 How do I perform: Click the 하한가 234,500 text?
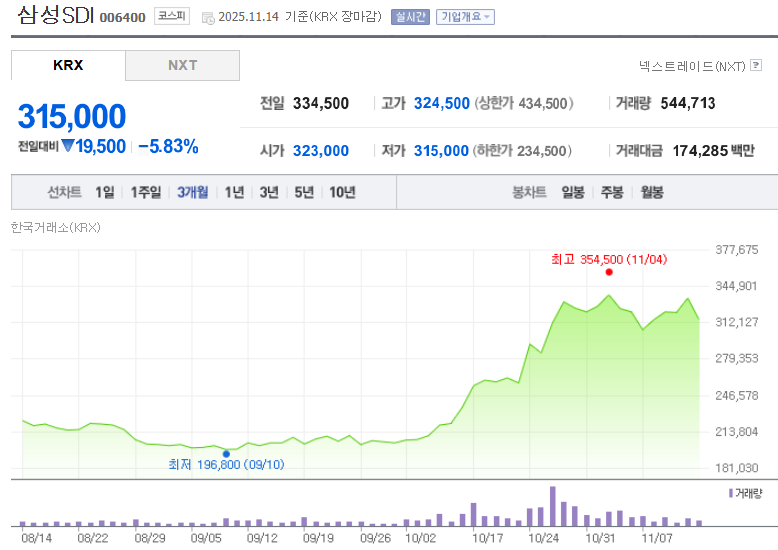coord(522,150)
